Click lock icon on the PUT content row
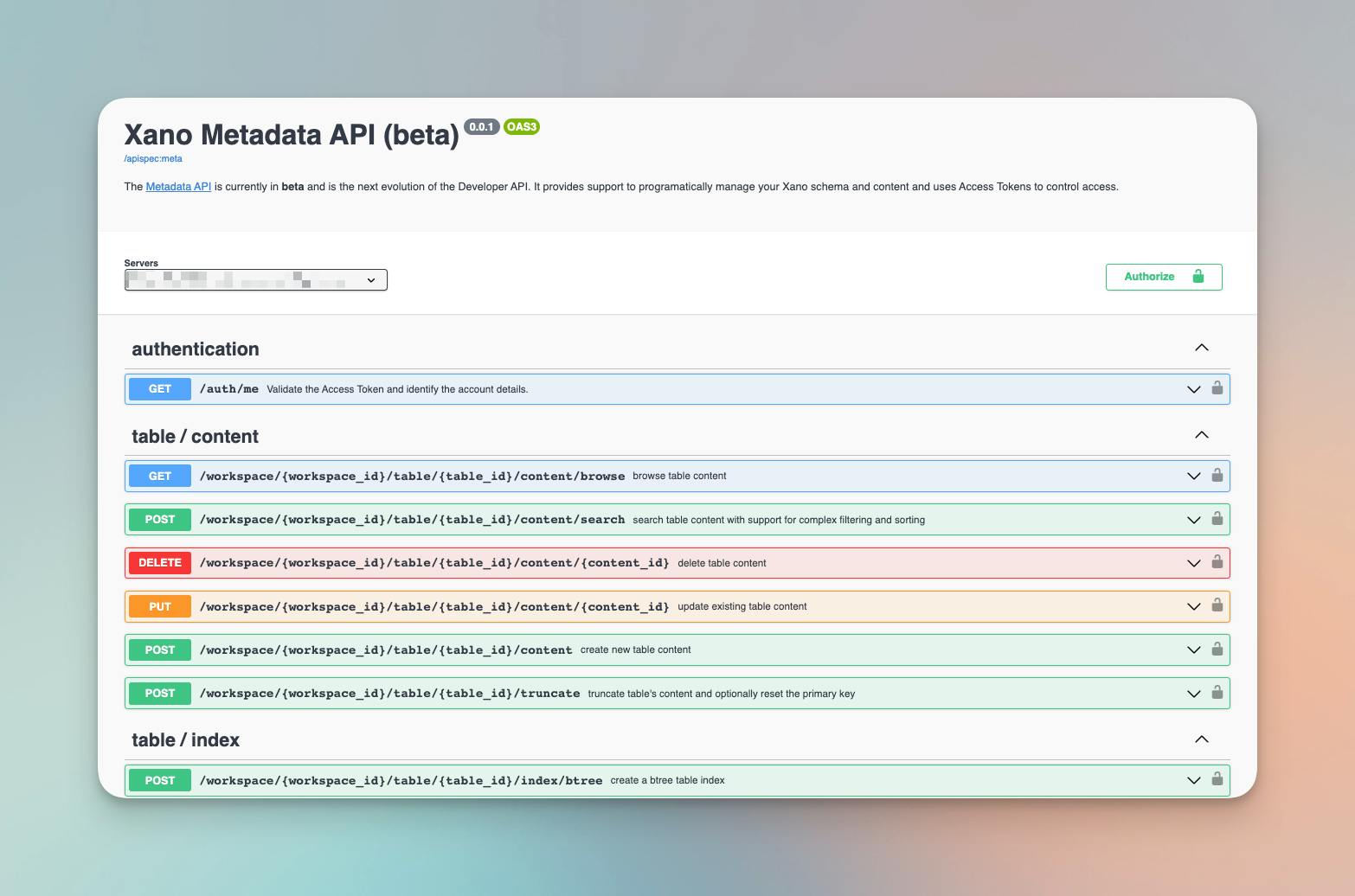1355x896 pixels. coord(1217,605)
